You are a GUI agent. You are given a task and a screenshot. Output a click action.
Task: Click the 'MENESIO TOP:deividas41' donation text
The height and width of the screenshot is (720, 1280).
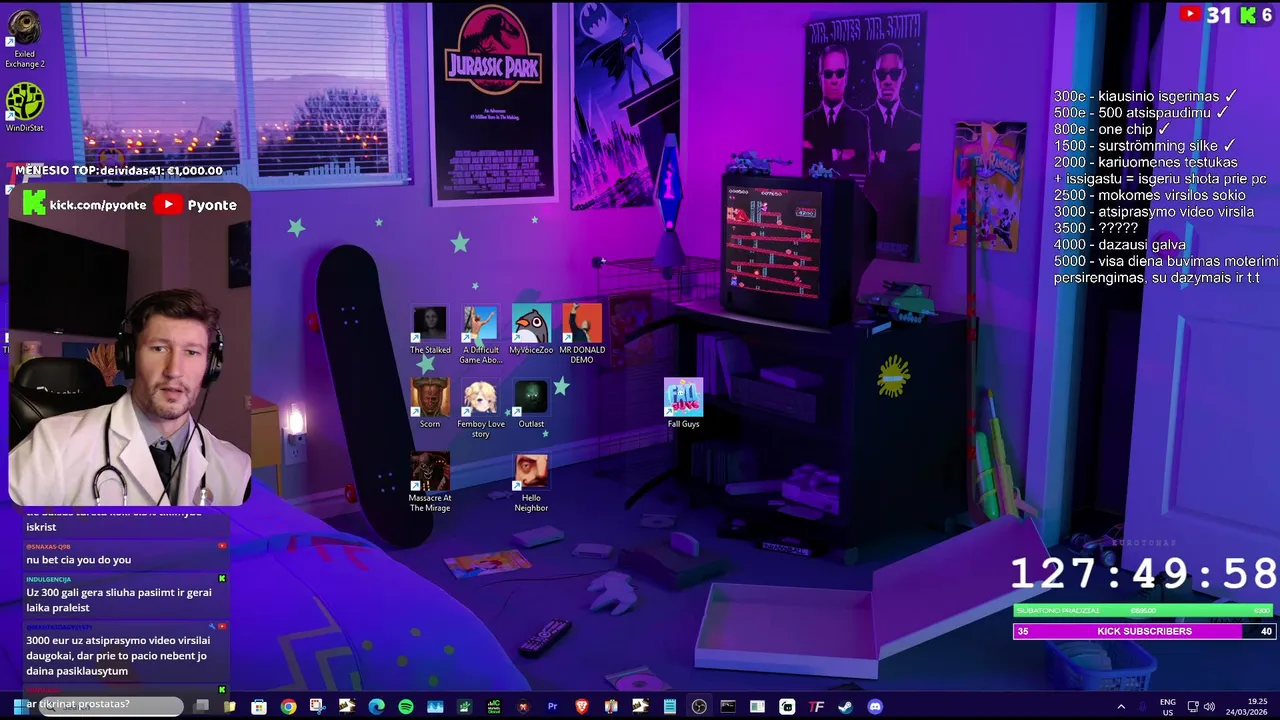click(119, 171)
